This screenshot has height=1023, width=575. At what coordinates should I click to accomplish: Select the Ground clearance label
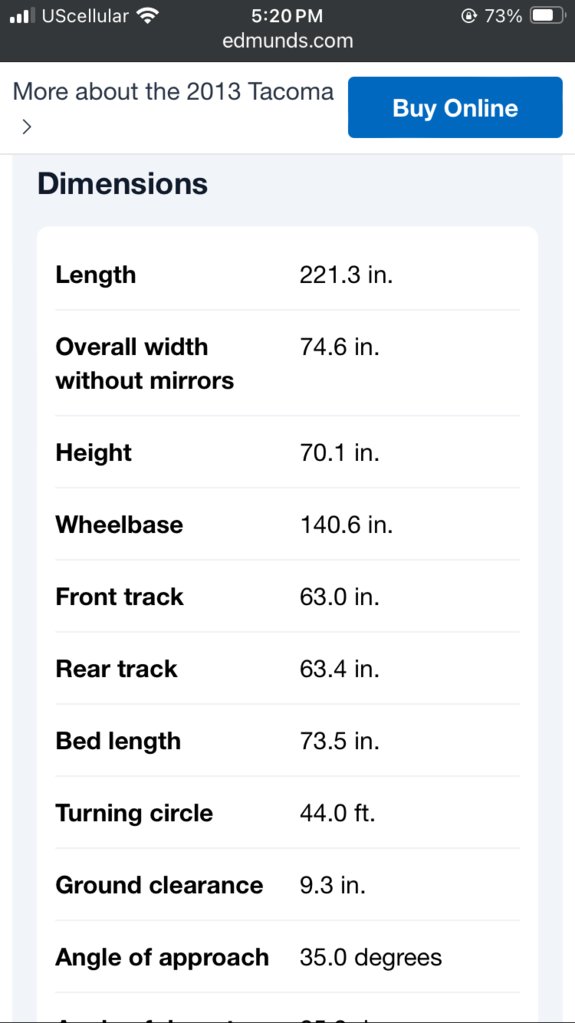tap(159, 885)
